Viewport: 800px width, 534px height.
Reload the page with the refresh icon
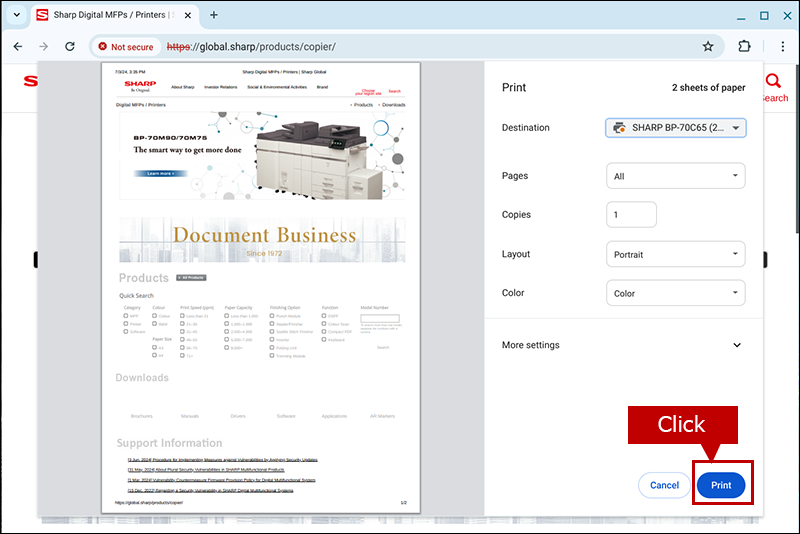click(70, 46)
